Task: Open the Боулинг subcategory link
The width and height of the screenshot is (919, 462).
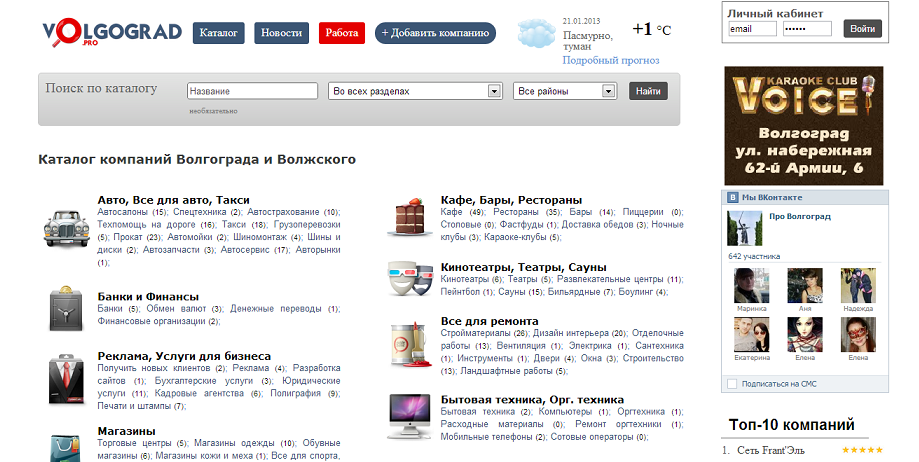Action: 636,292
